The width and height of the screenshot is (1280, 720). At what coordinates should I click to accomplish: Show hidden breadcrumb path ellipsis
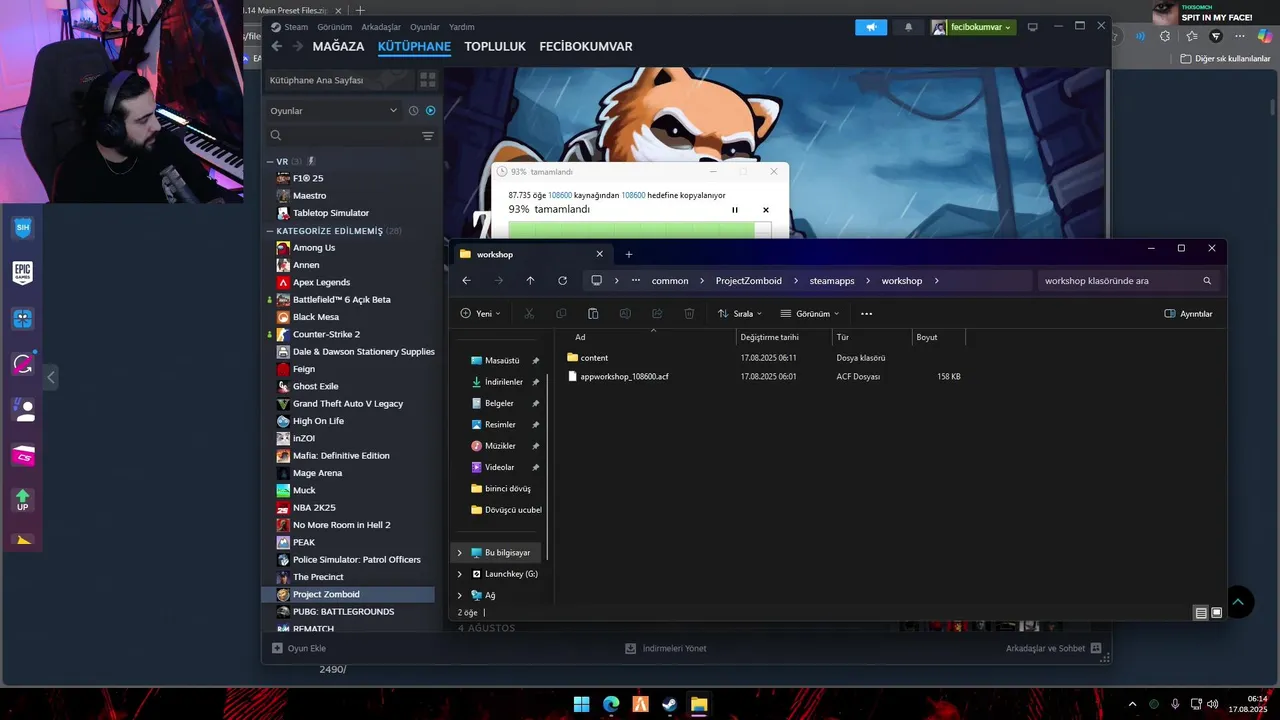pos(635,281)
